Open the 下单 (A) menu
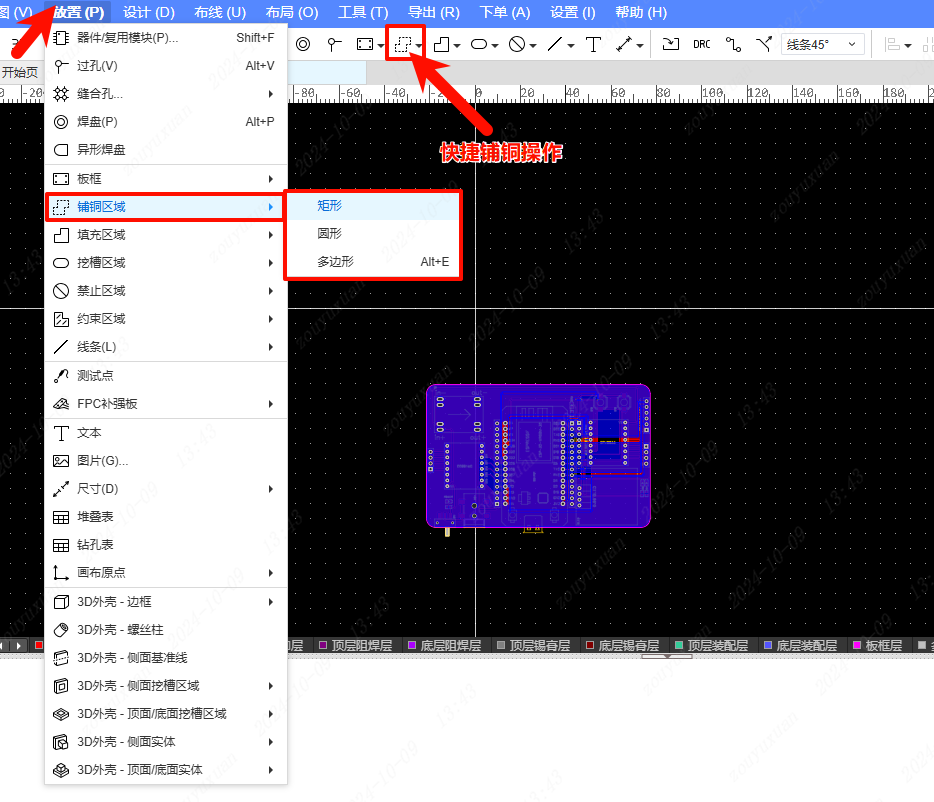 505,12
